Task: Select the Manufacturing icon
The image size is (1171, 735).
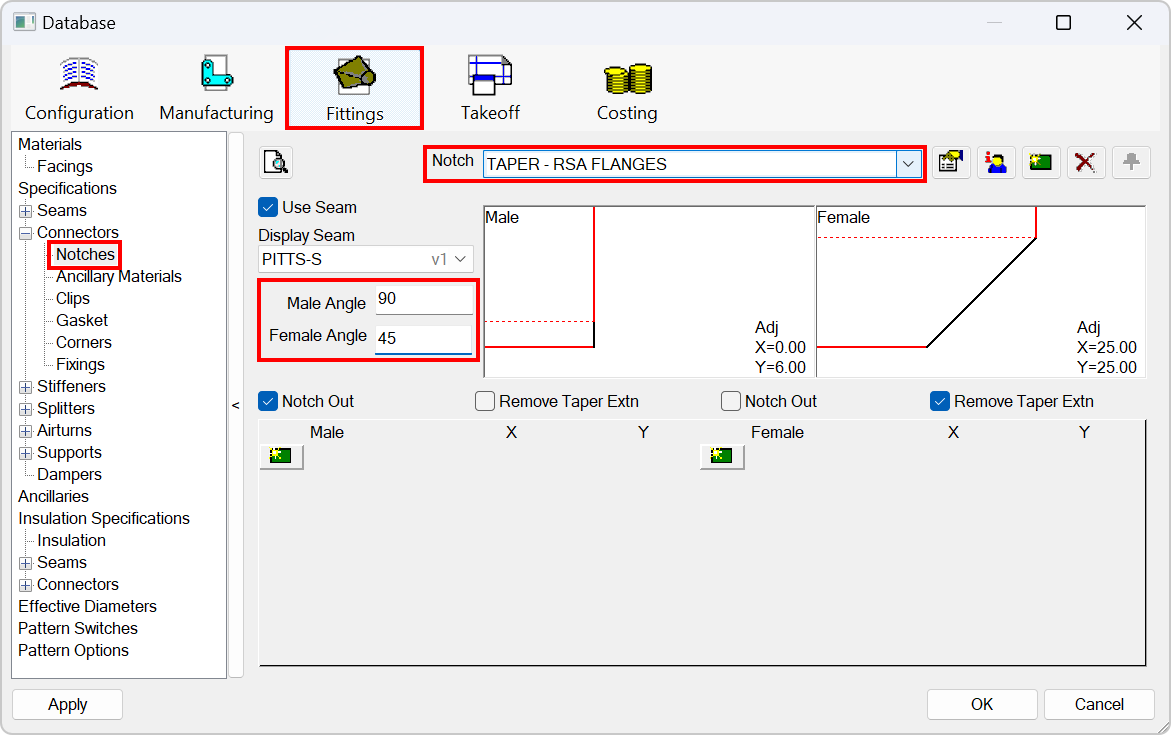Action: (x=216, y=85)
